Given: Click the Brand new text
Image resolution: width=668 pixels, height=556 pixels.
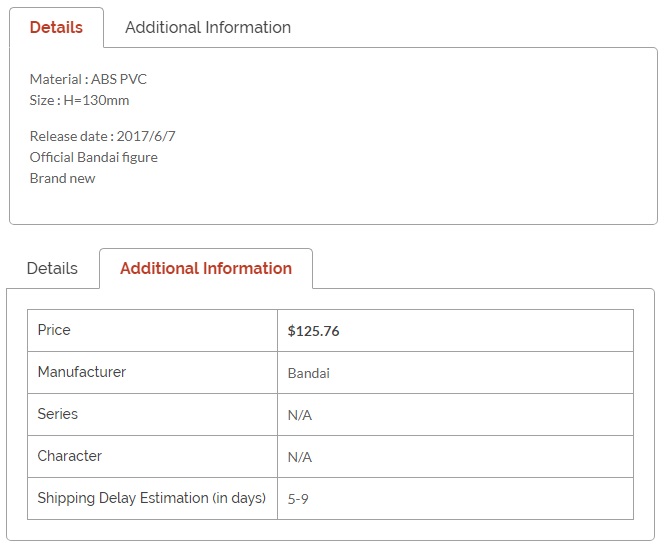Looking at the screenshot, I should (63, 178).
